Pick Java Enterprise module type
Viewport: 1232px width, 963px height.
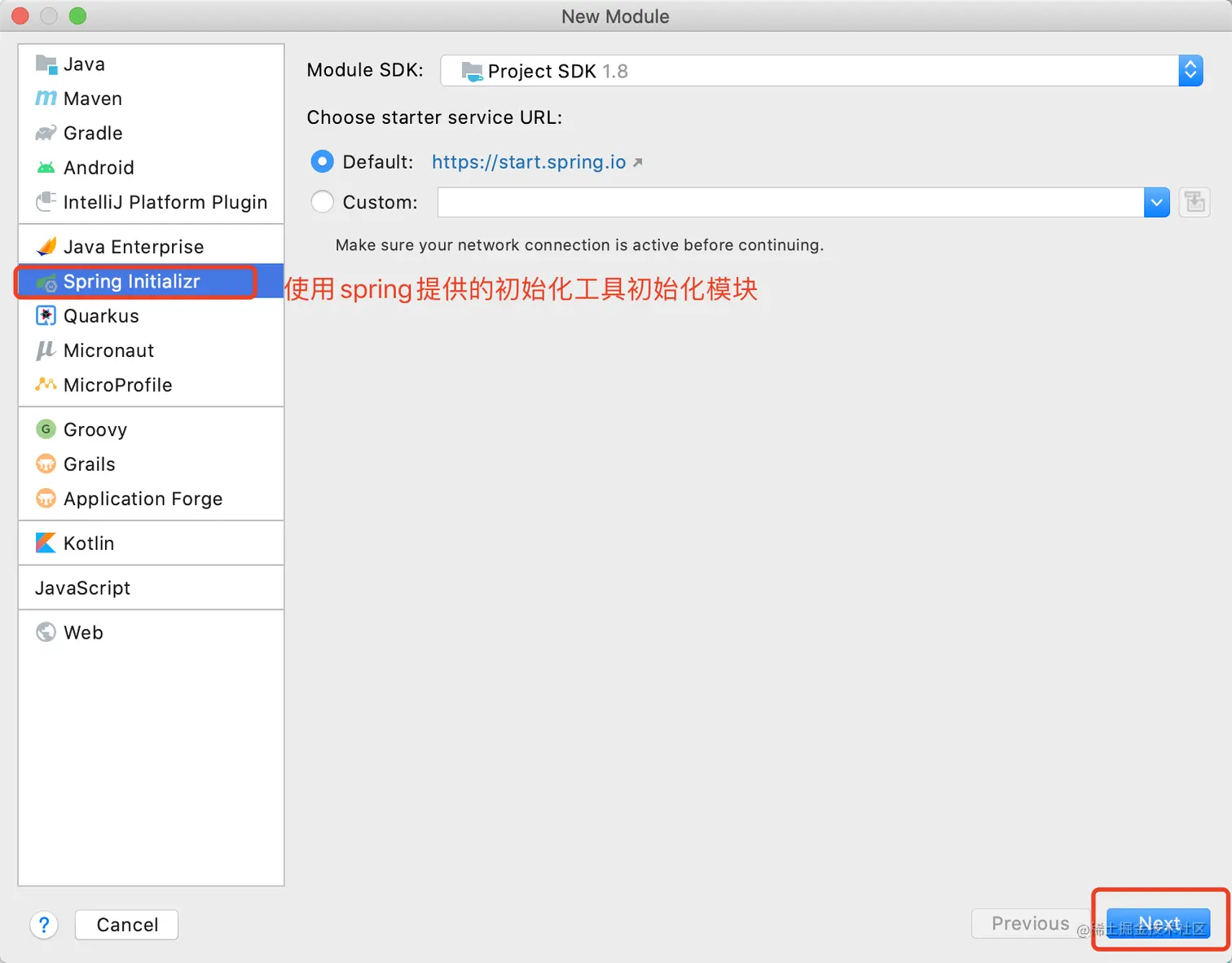tap(151, 246)
